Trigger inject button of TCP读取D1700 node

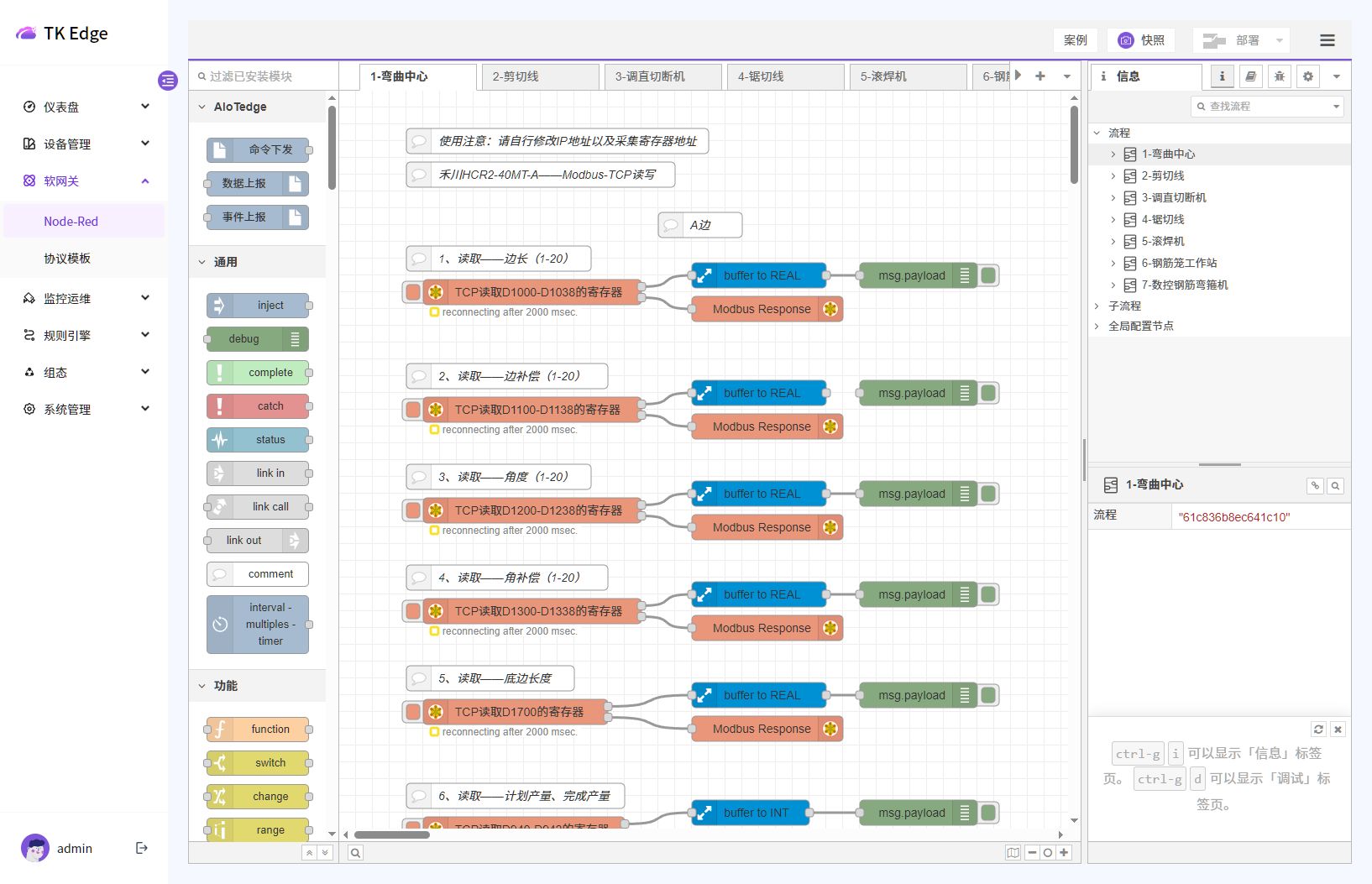(412, 712)
